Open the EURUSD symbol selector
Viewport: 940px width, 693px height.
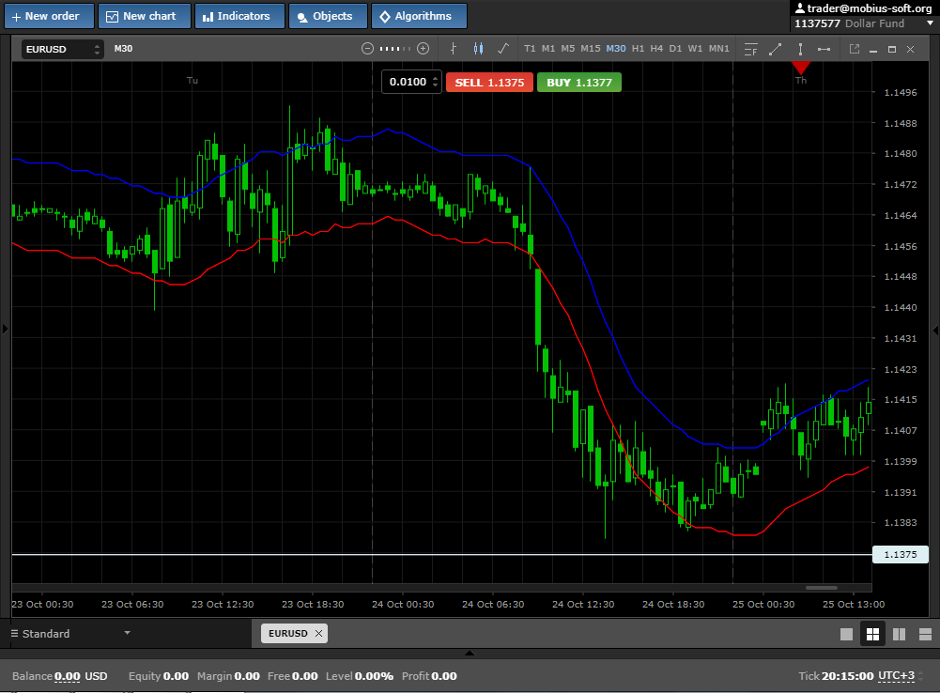(x=62, y=49)
